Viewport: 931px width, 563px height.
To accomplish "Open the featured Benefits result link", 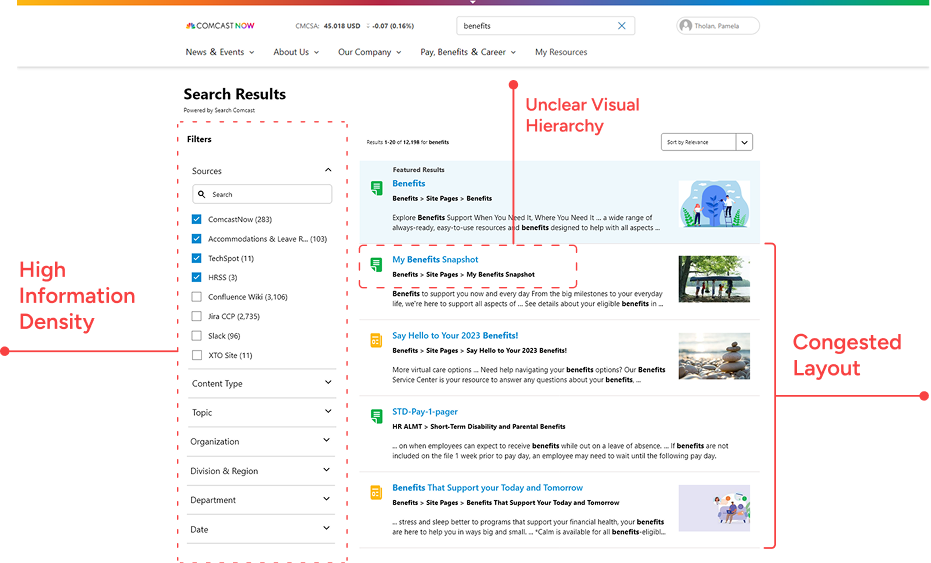I will [408, 184].
